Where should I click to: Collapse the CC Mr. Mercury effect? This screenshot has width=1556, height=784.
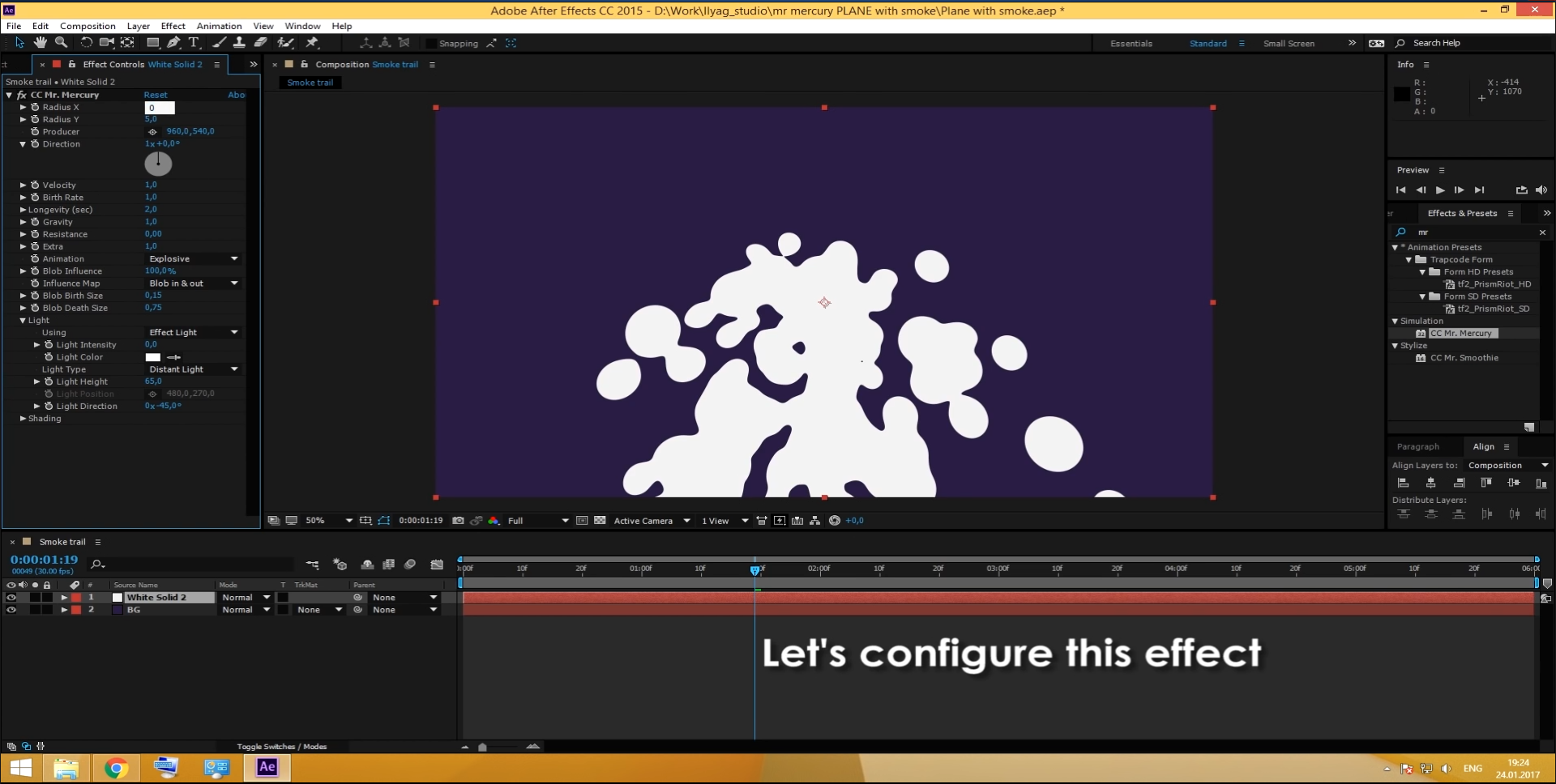tap(9, 96)
